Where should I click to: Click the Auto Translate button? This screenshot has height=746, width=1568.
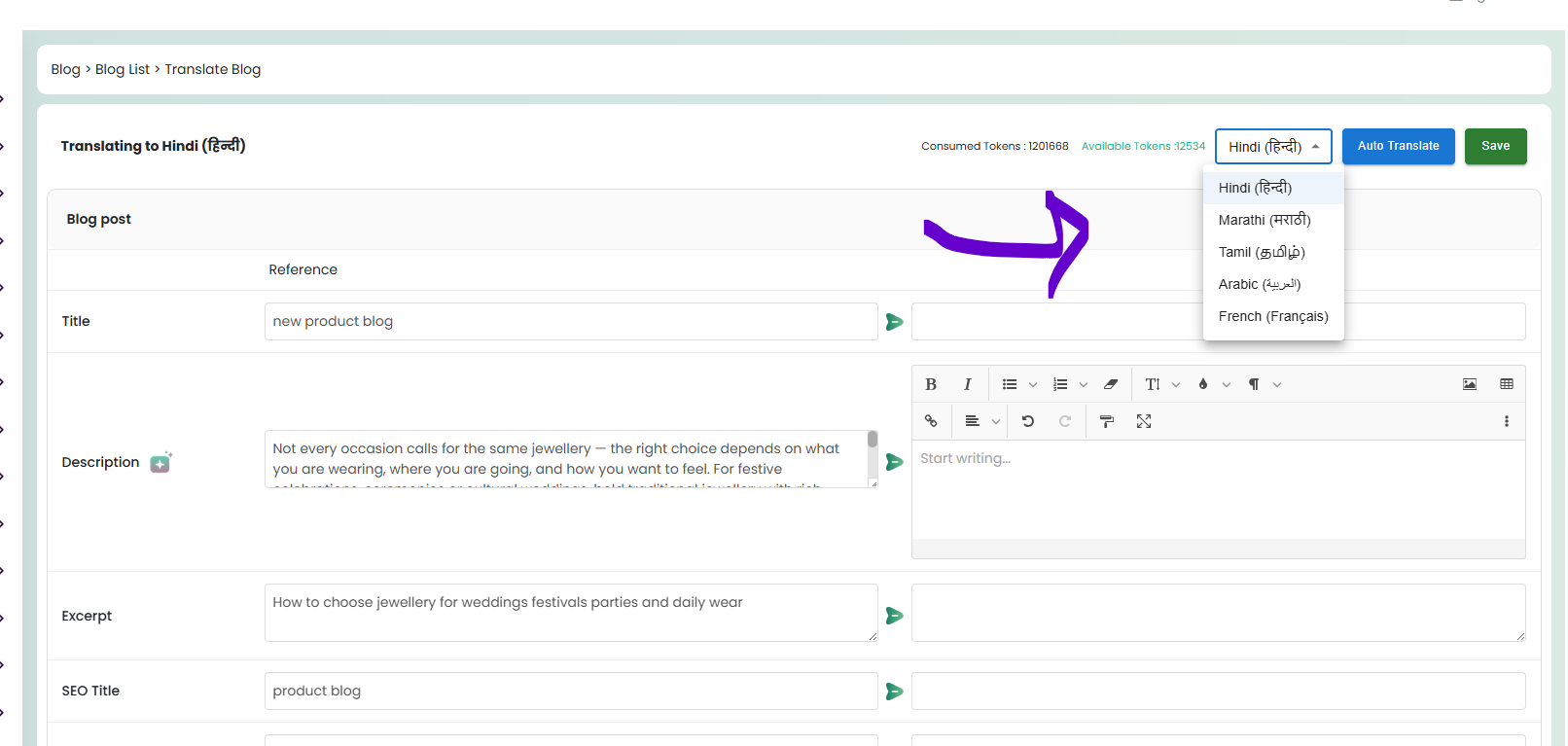tap(1398, 146)
